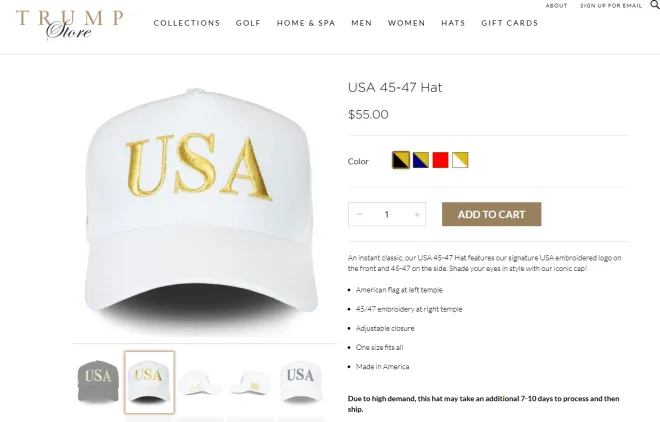The width and height of the screenshot is (660, 422).
Task: Select the white and gold color swatch
Action: pyautogui.click(x=460, y=160)
